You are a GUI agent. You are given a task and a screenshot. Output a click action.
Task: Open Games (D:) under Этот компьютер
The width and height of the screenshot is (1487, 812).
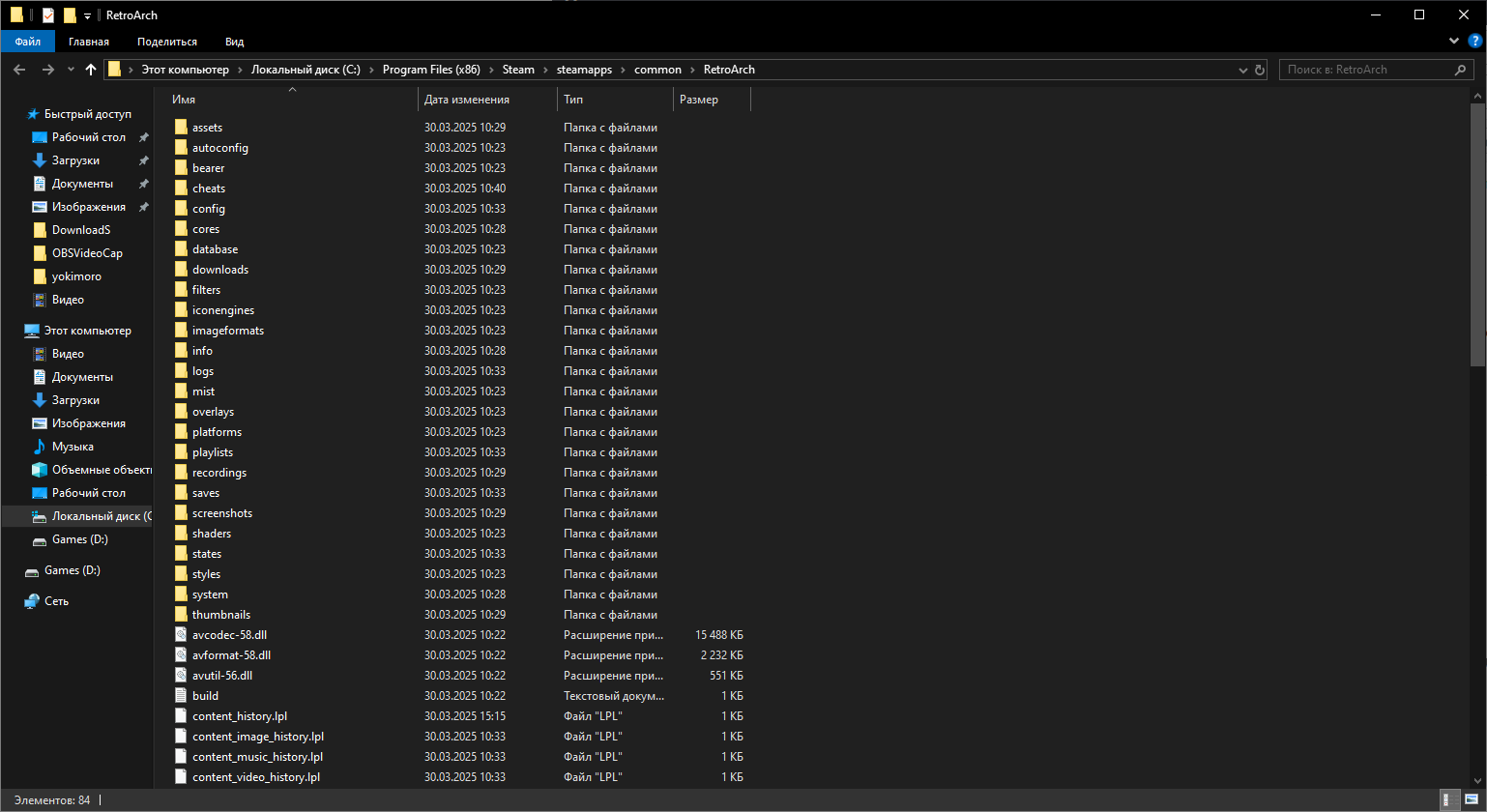pyautogui.click(x=79, y=539)
